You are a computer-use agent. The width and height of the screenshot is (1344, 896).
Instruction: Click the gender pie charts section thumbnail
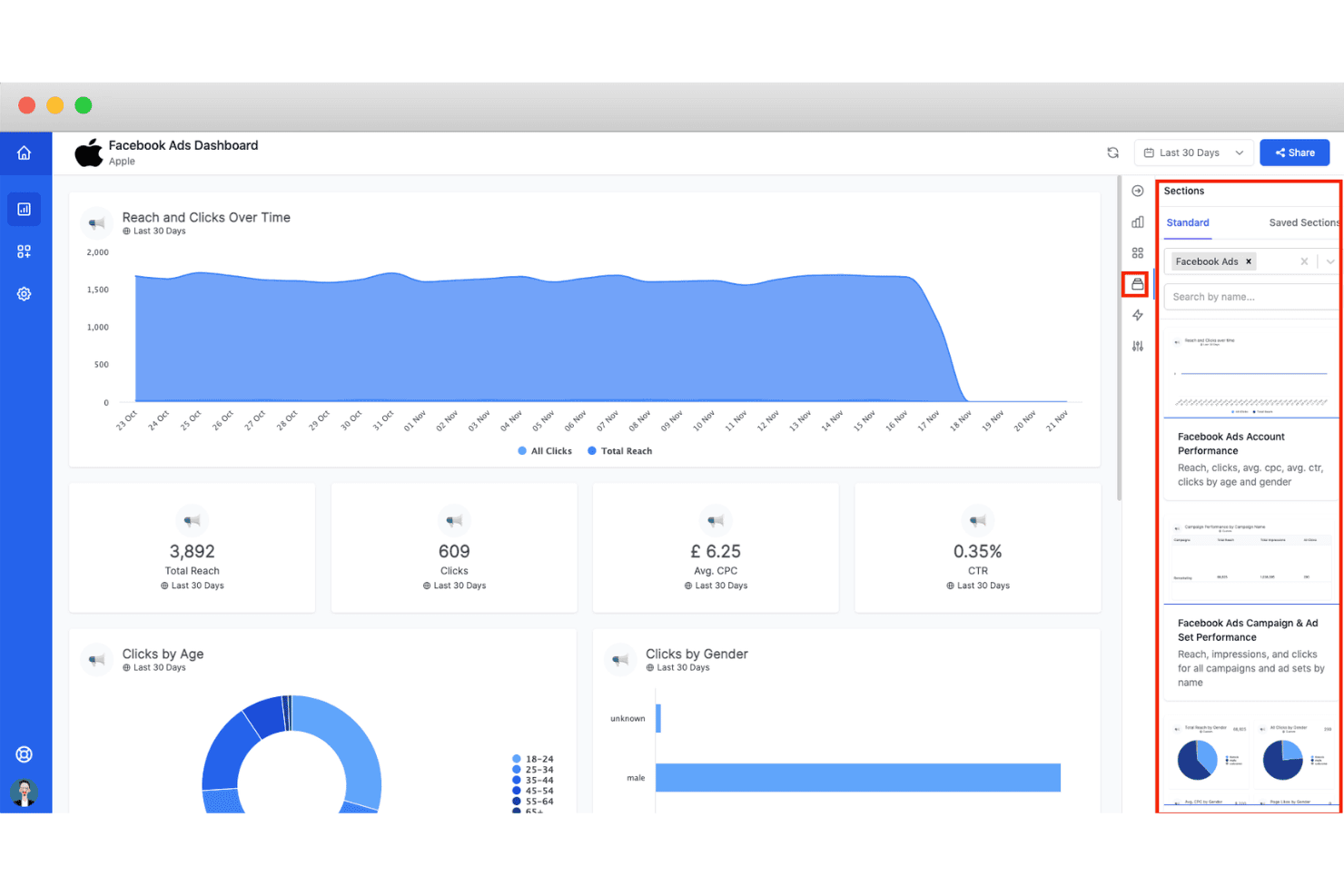1251,763
